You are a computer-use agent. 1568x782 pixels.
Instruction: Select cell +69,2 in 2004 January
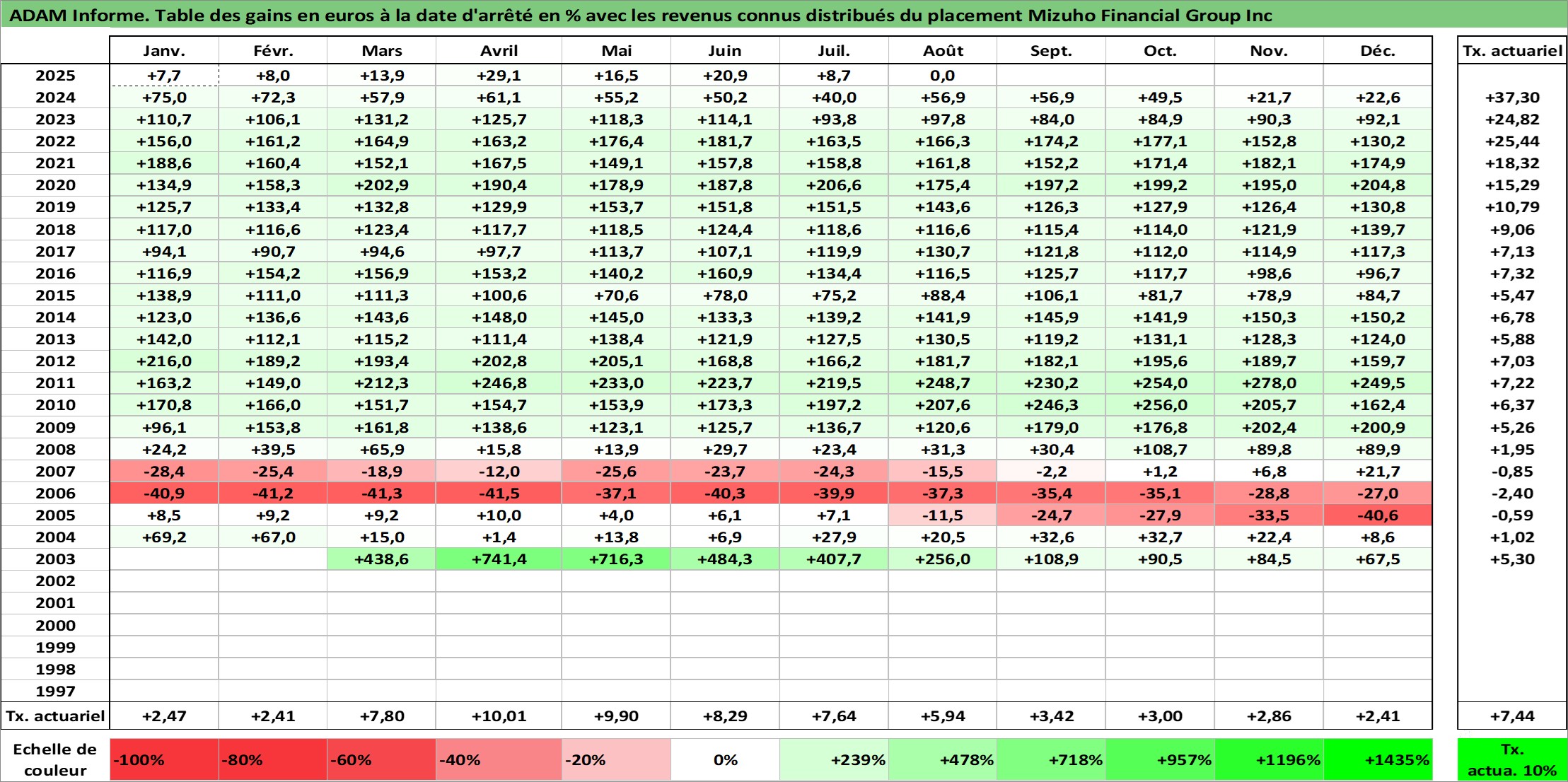pyautogui.click(x=164, y=537)
